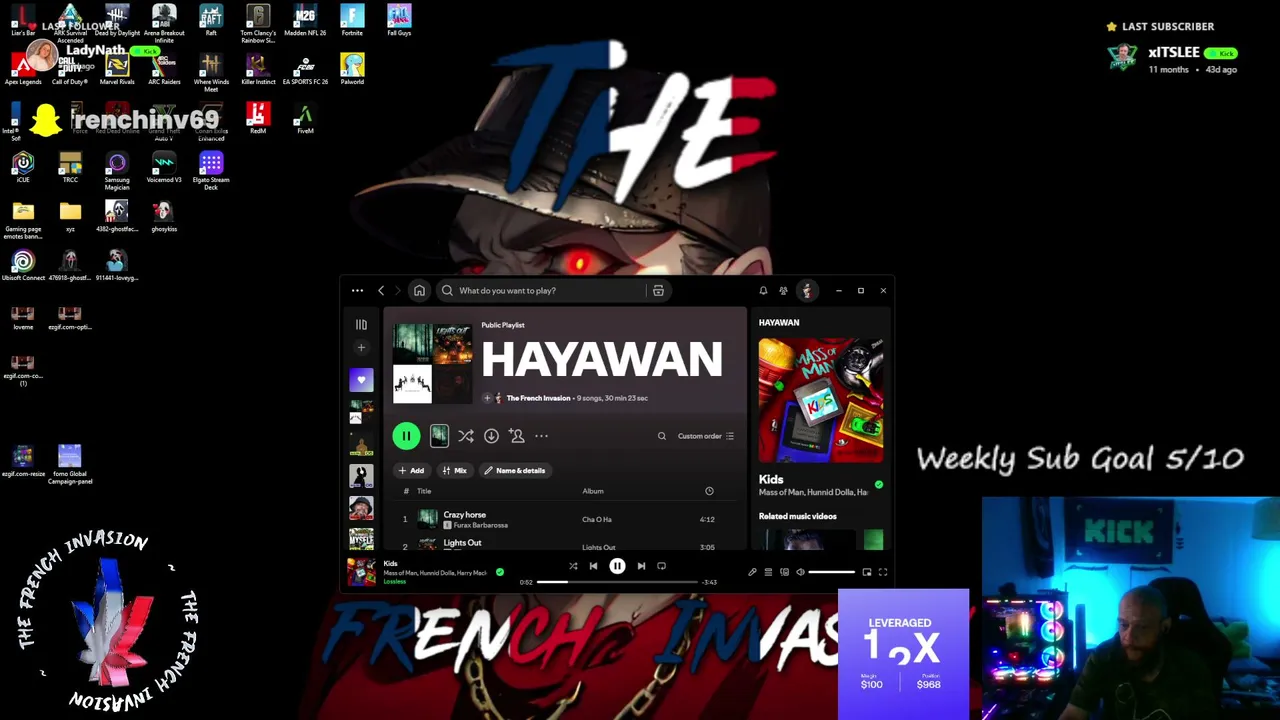This screenshot has width=1280, height=720.
Task: Open more options for HAYAWAN playlist
Action: [541, 436]
